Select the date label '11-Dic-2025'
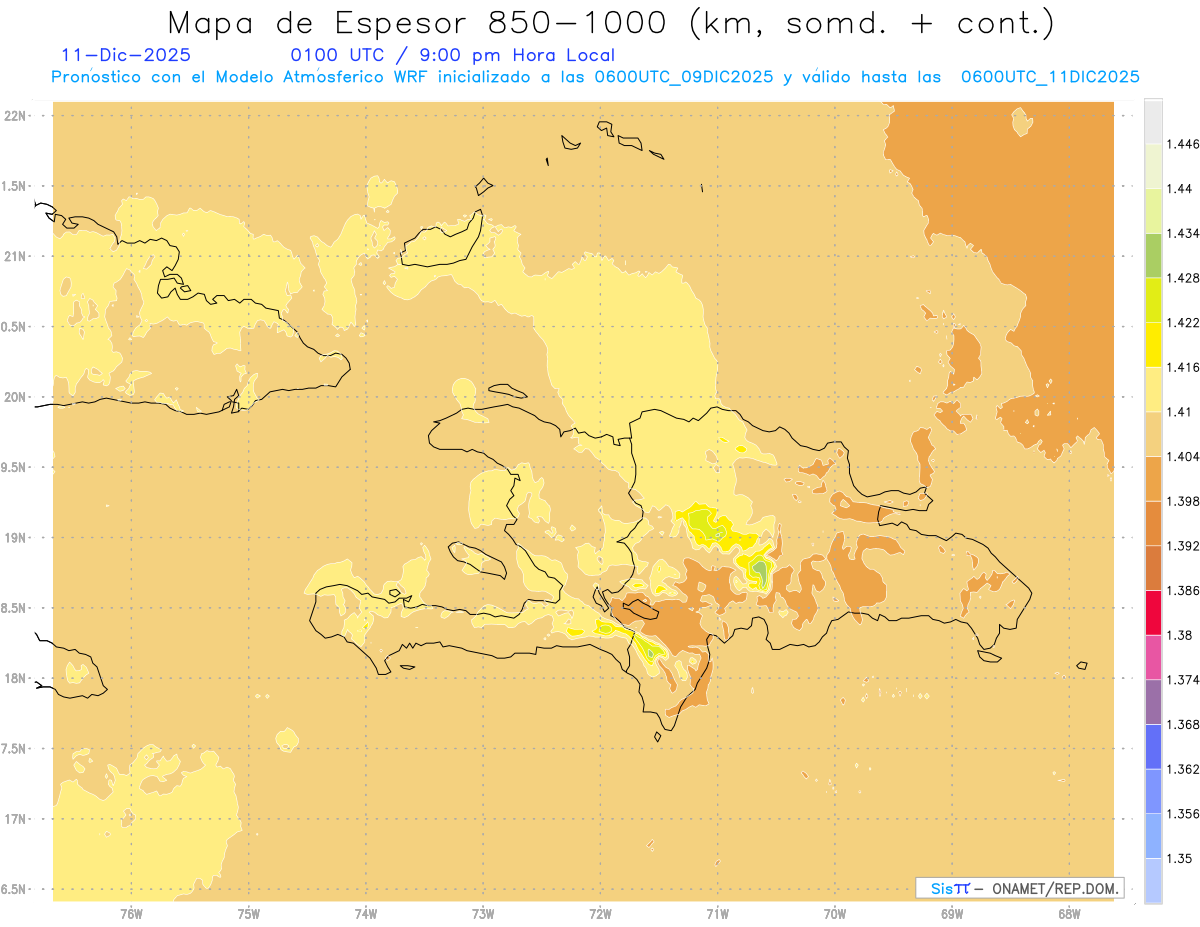 click(x=126, y=56)
